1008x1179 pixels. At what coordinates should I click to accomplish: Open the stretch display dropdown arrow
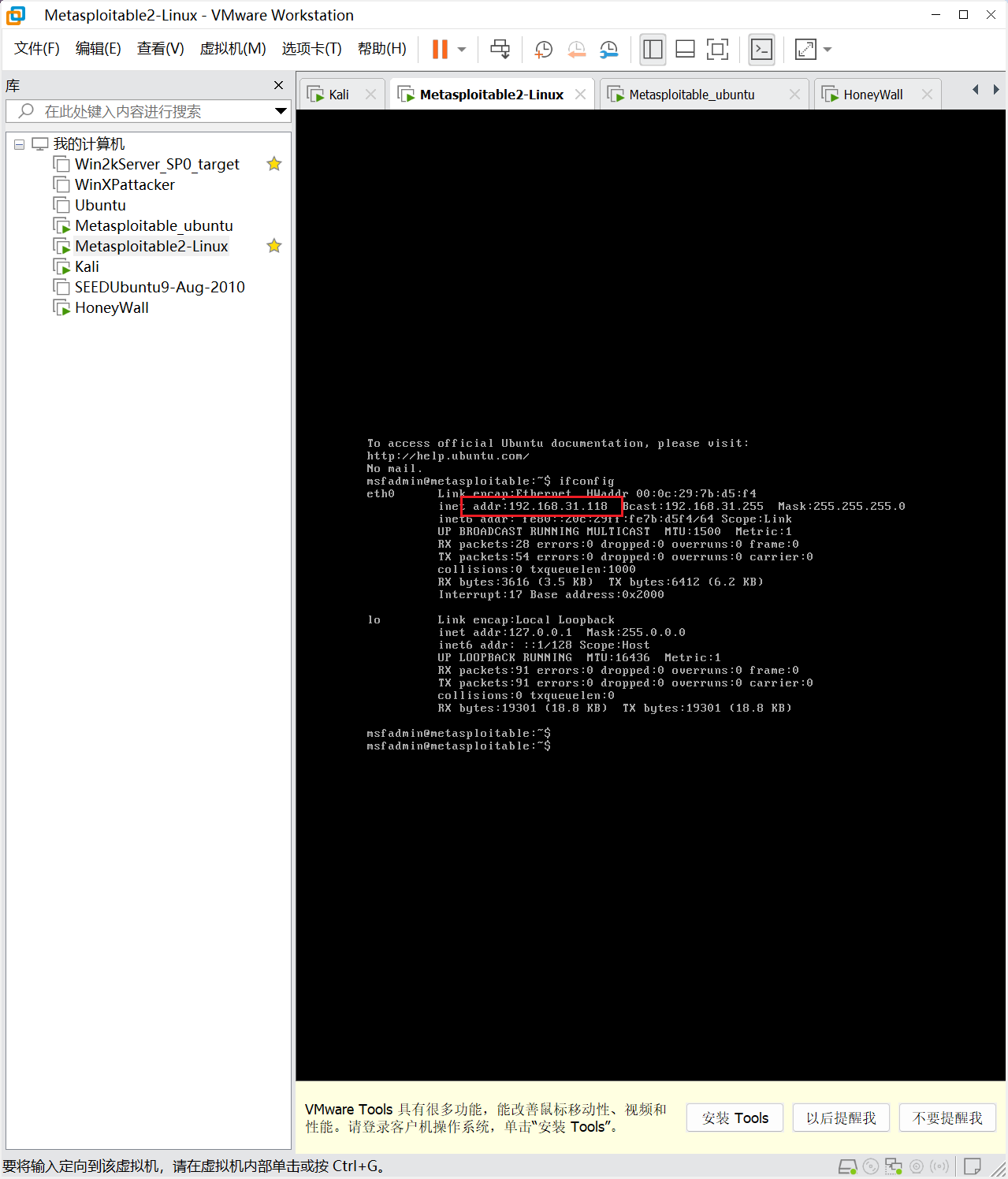(x=828, y=50)
